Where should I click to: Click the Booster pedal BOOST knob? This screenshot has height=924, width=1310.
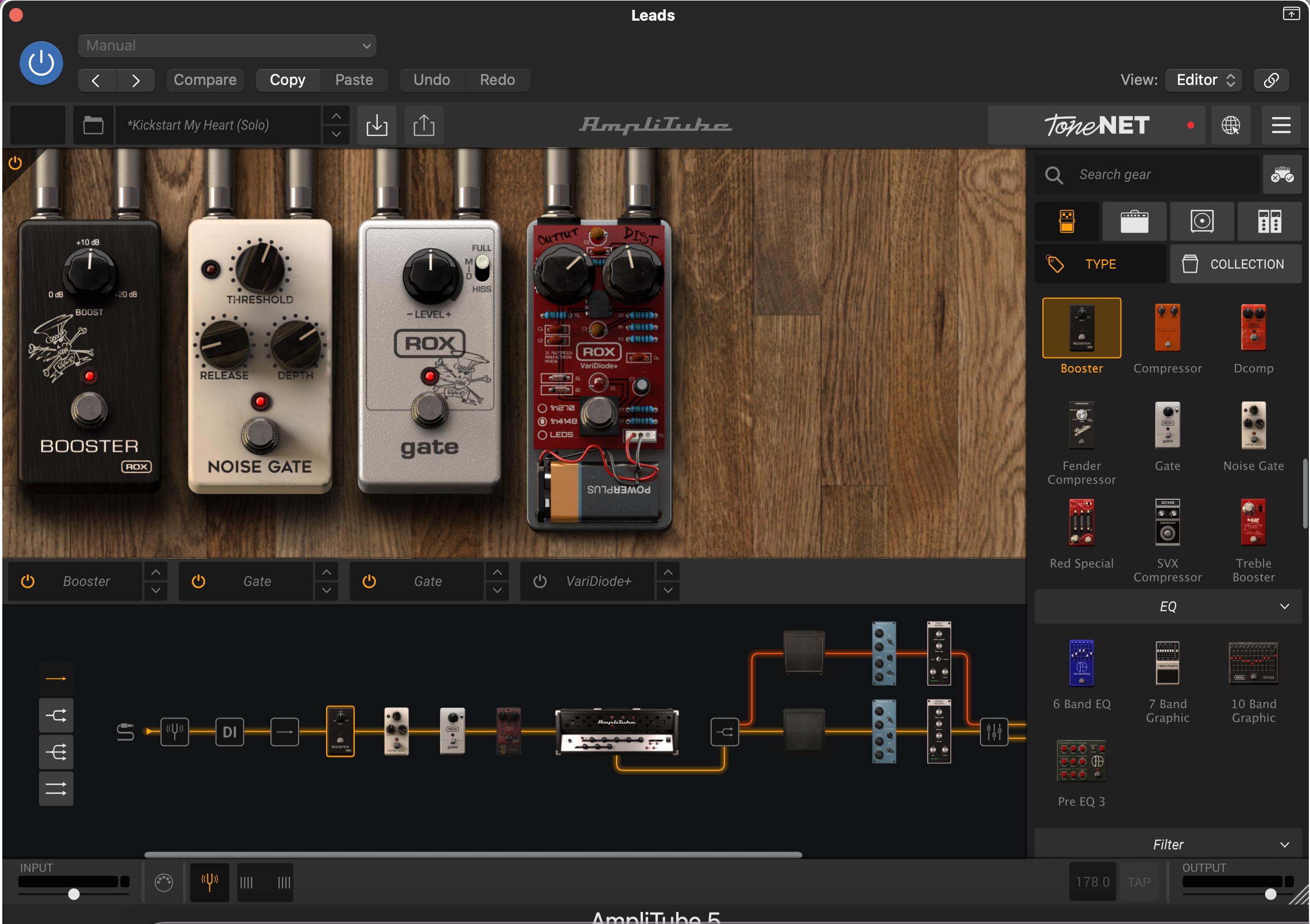(x=90, y=274)
